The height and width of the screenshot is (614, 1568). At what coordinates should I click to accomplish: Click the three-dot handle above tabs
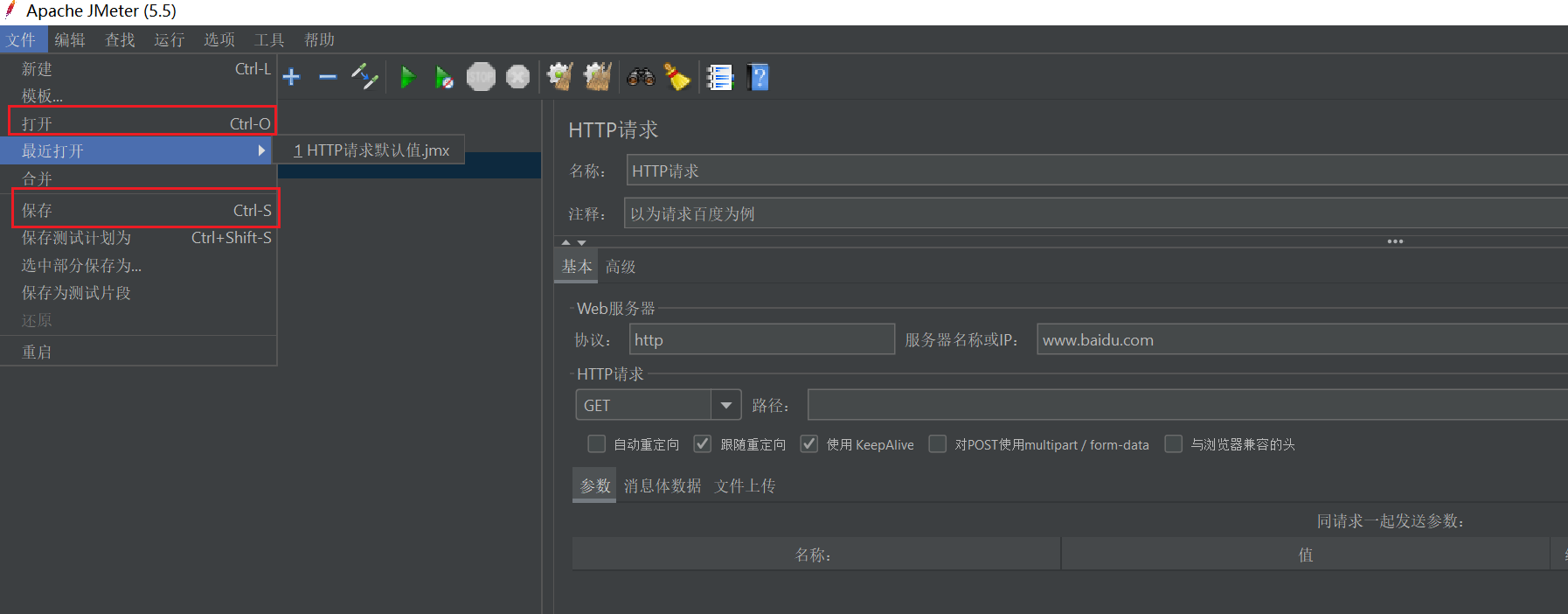pos(1395,241)
